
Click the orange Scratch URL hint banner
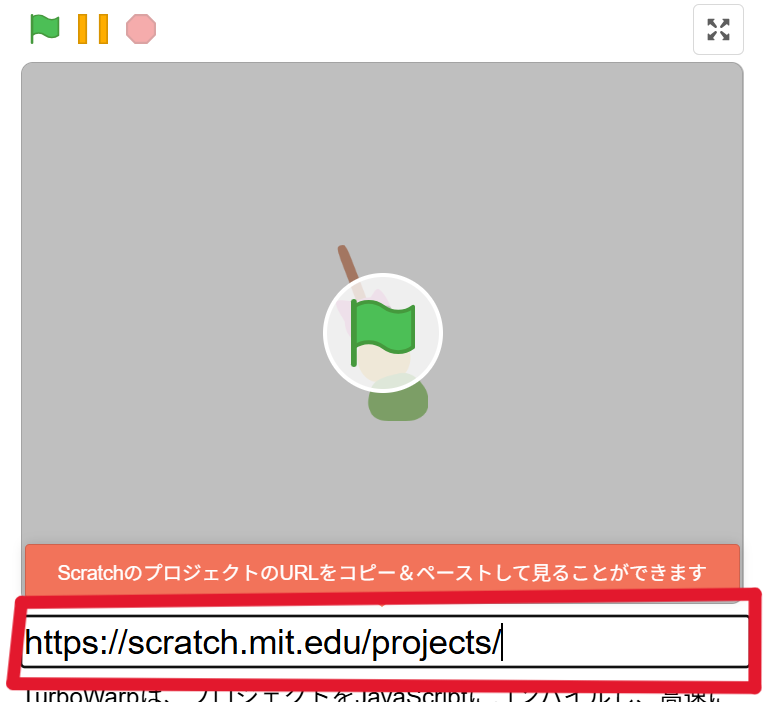click(382, 573)
